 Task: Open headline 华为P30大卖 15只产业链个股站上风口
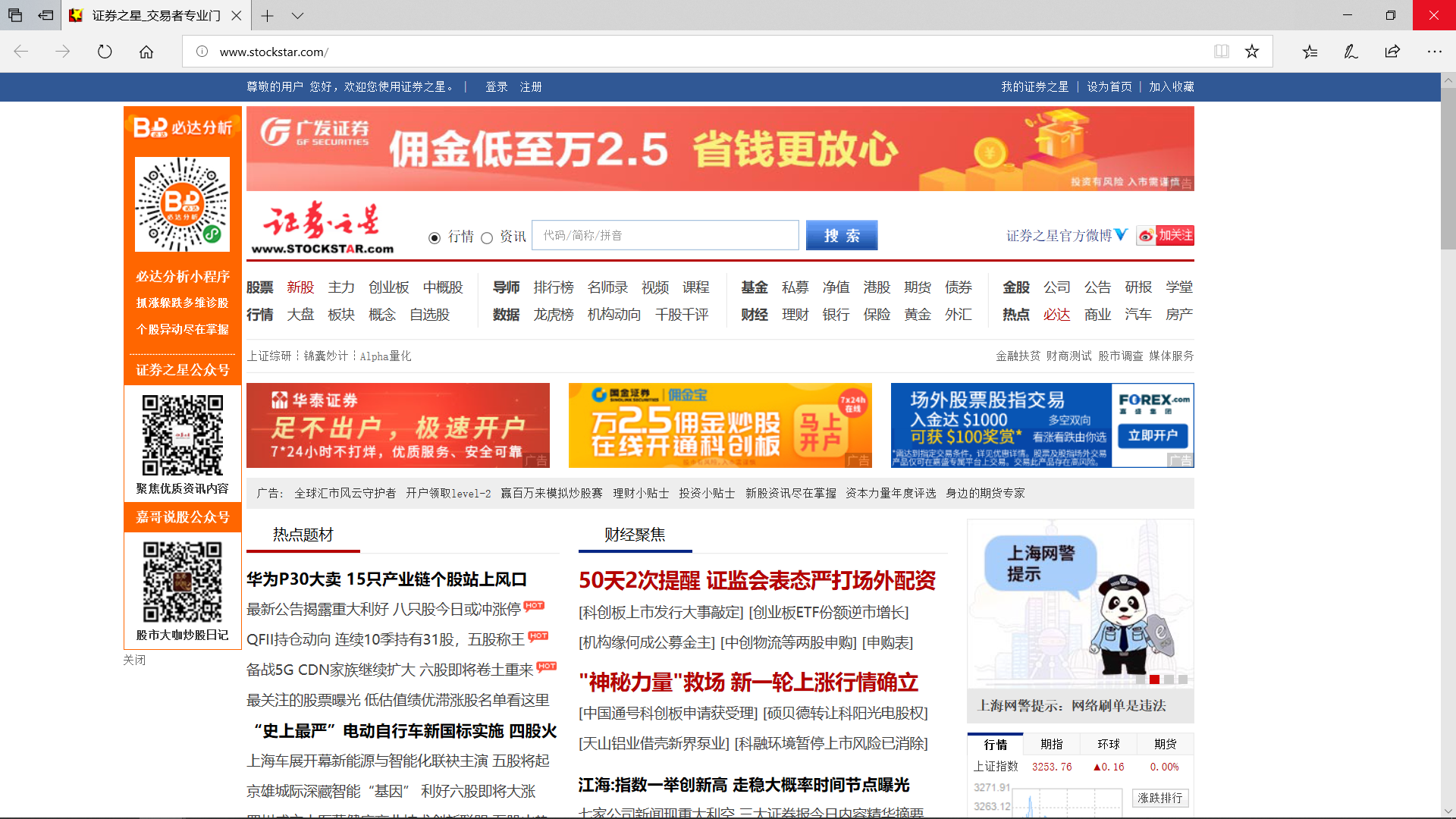pos(387,579)
